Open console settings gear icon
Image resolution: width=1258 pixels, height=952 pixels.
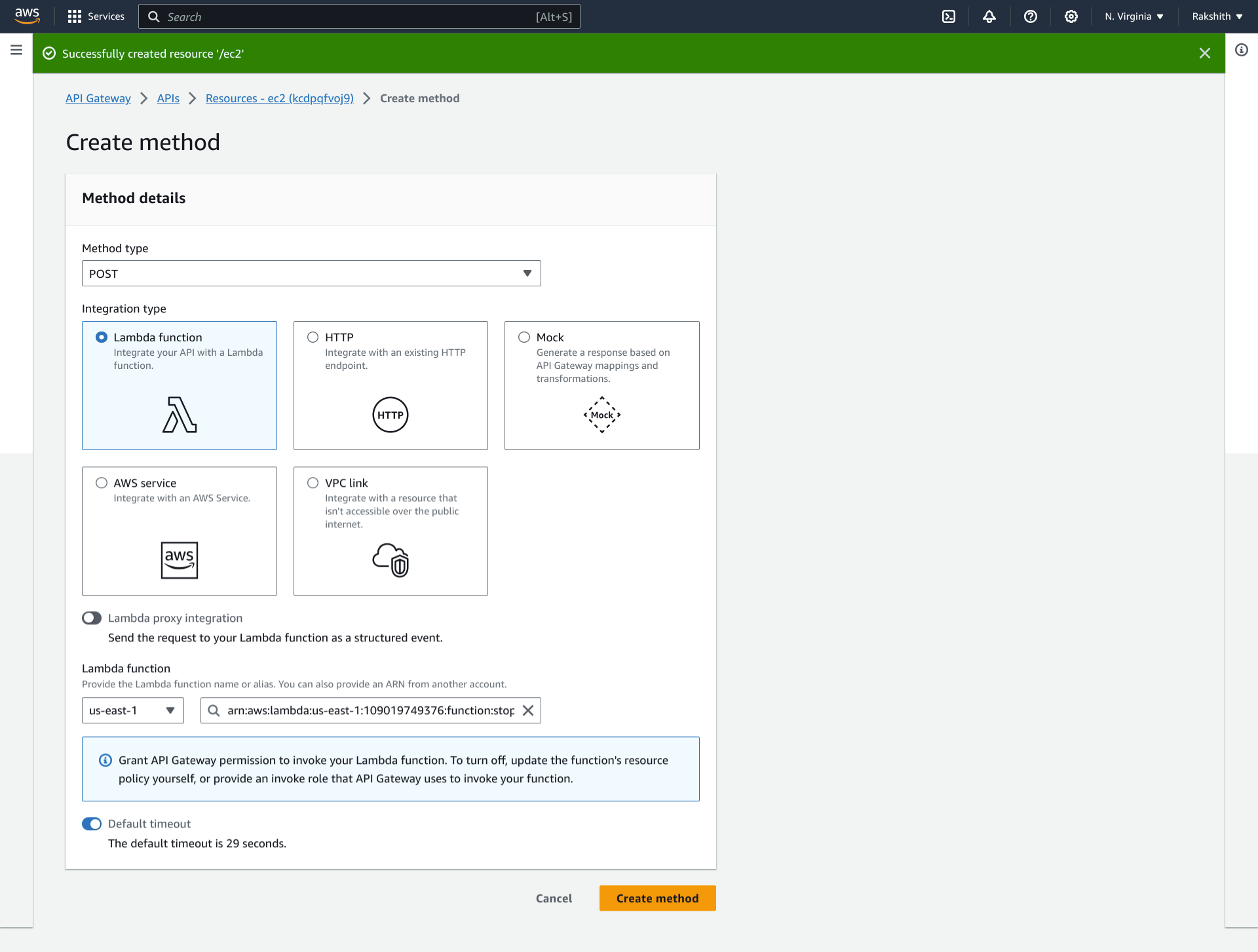tap(1071, 16)
